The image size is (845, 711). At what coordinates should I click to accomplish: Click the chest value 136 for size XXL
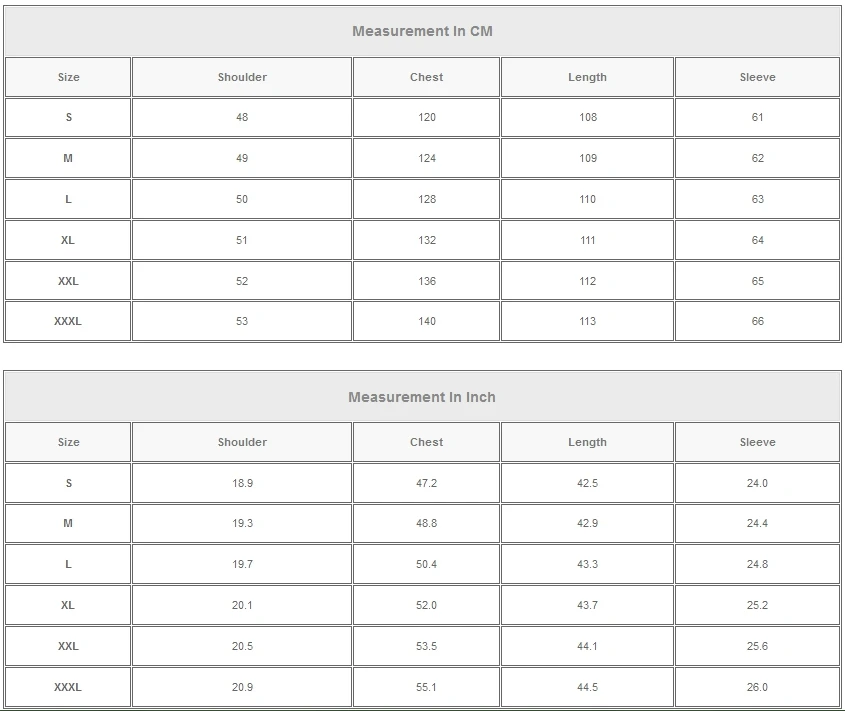(427, 281)
